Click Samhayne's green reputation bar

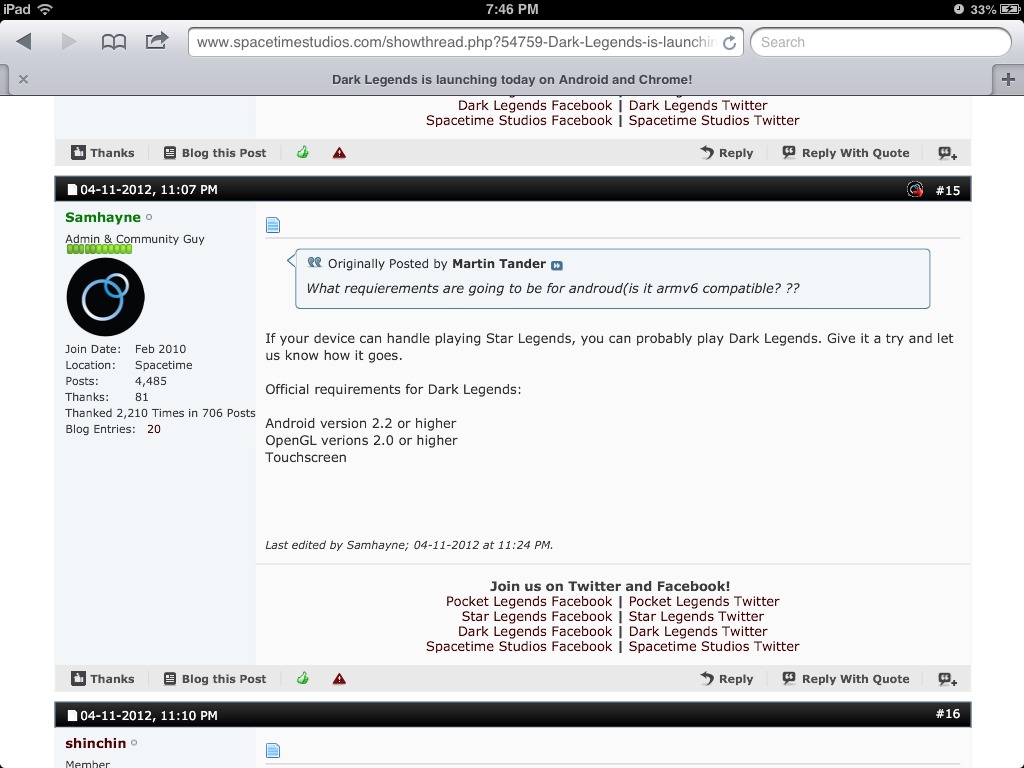pos(99,249)
